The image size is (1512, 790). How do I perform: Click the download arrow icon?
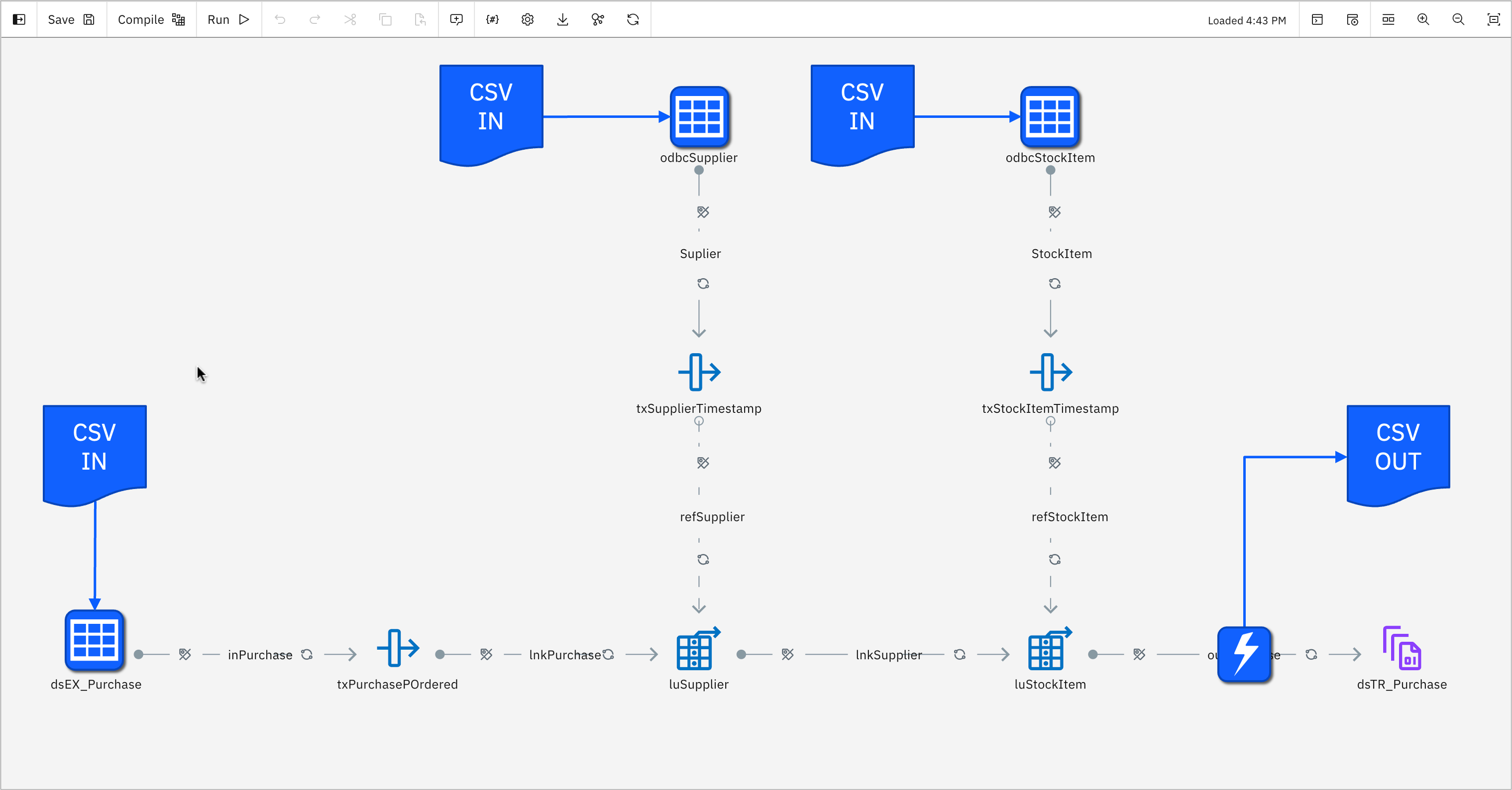click(562, 19)
